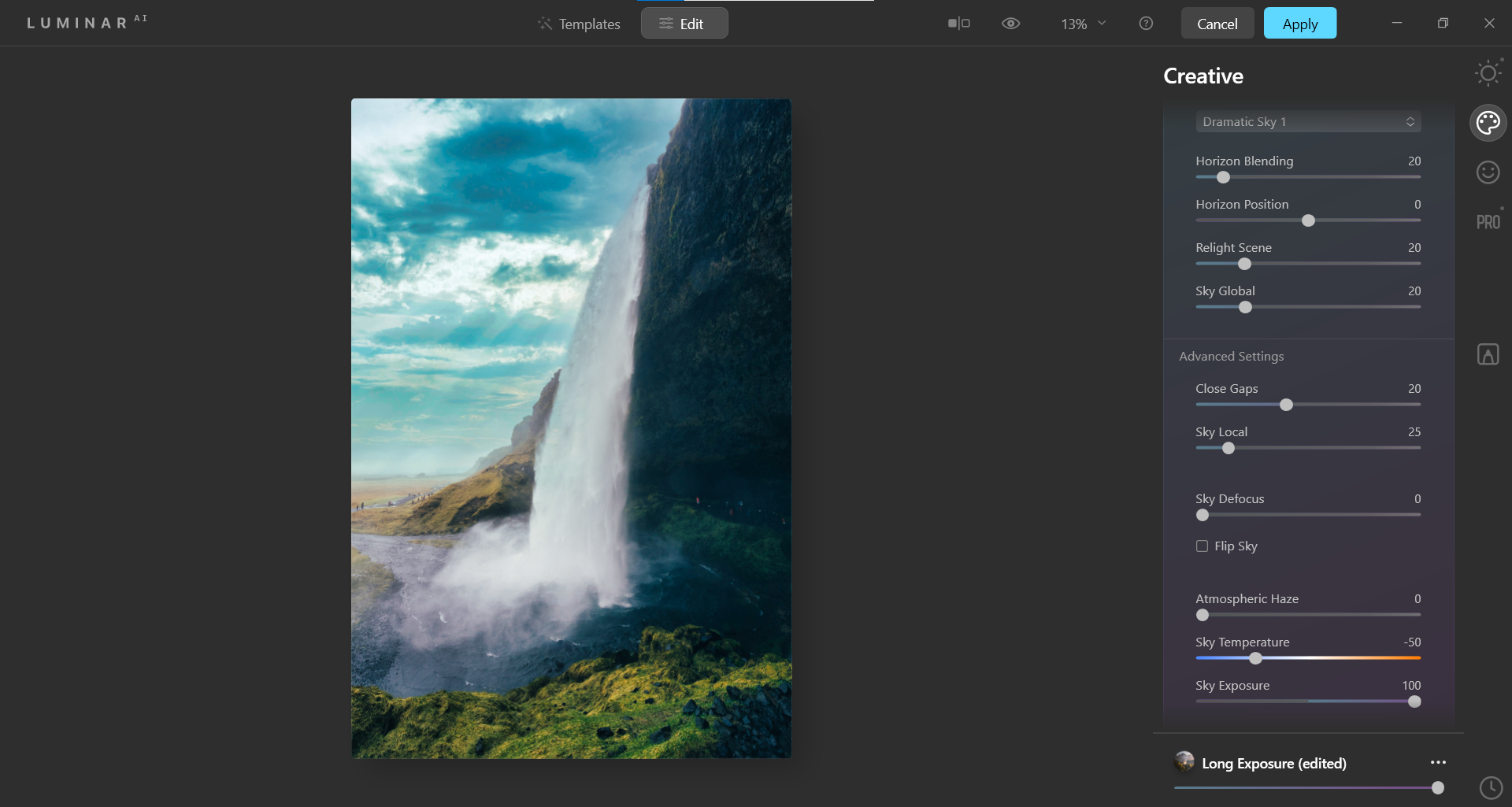This screenshot has width=1512, height=807.
Task: Click the Long Exposure (edited) template name
Action: click(x=1273, y=763)
